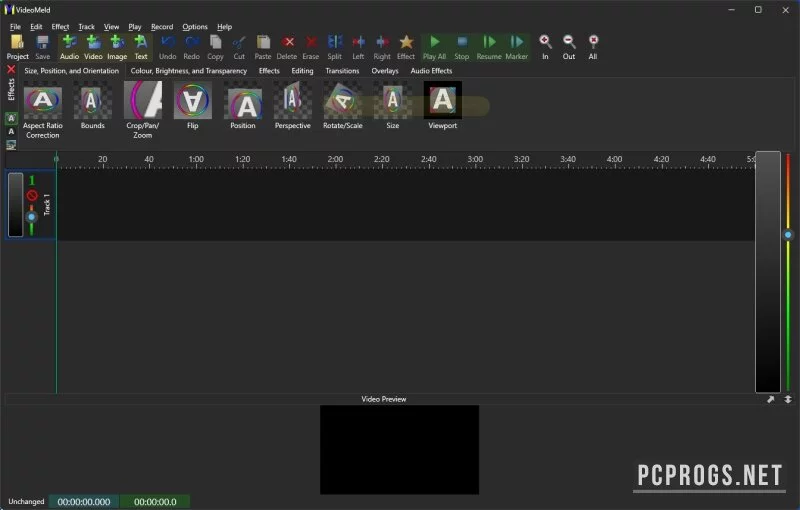The width and height of the screenshot is (800, 510).
Task: Zoom Out on the timeline
Action: (569, 47)
